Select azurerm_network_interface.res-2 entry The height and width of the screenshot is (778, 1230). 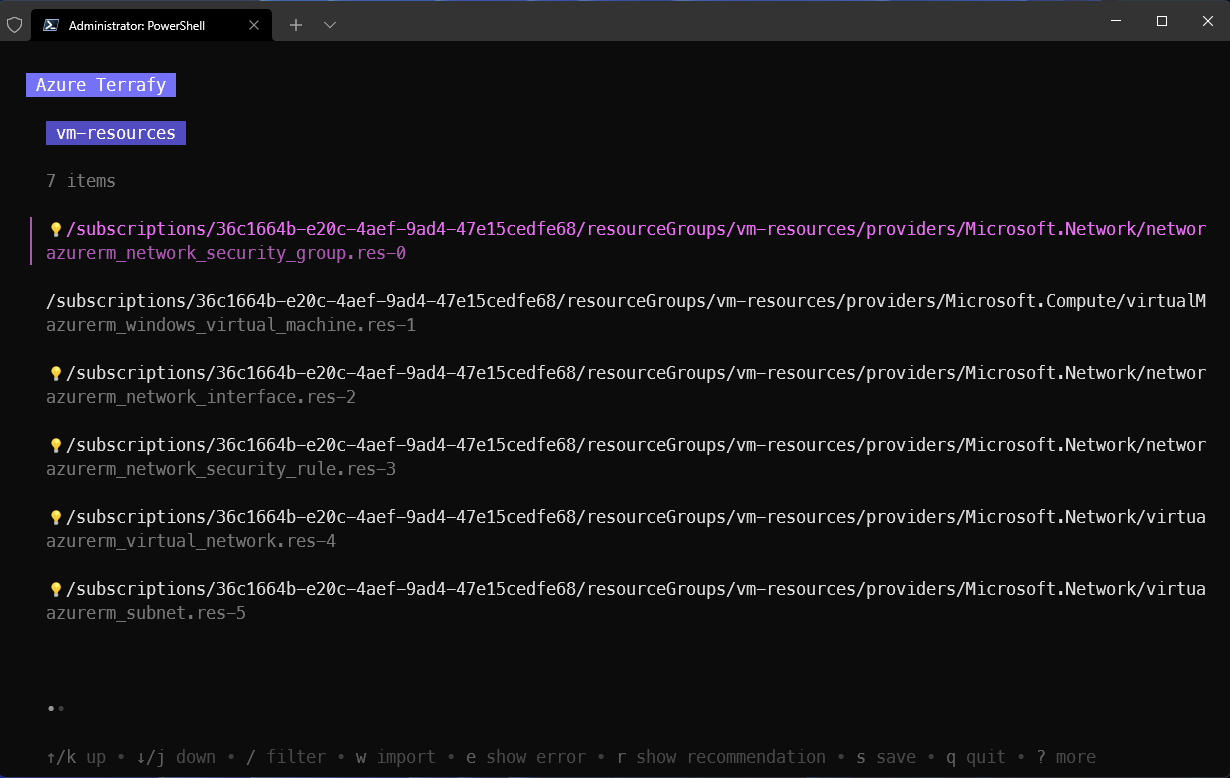click(201, 397)
